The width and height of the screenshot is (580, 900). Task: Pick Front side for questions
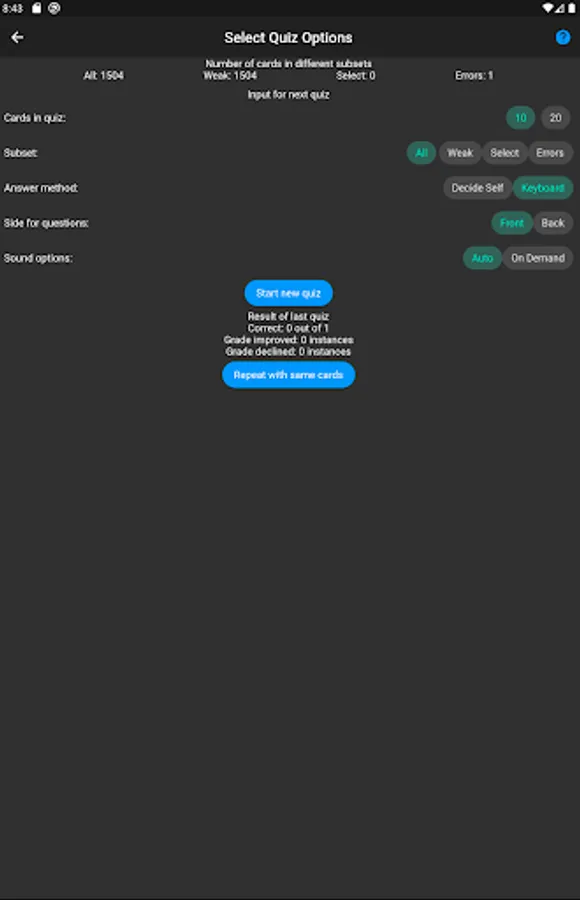coord(512,223)
